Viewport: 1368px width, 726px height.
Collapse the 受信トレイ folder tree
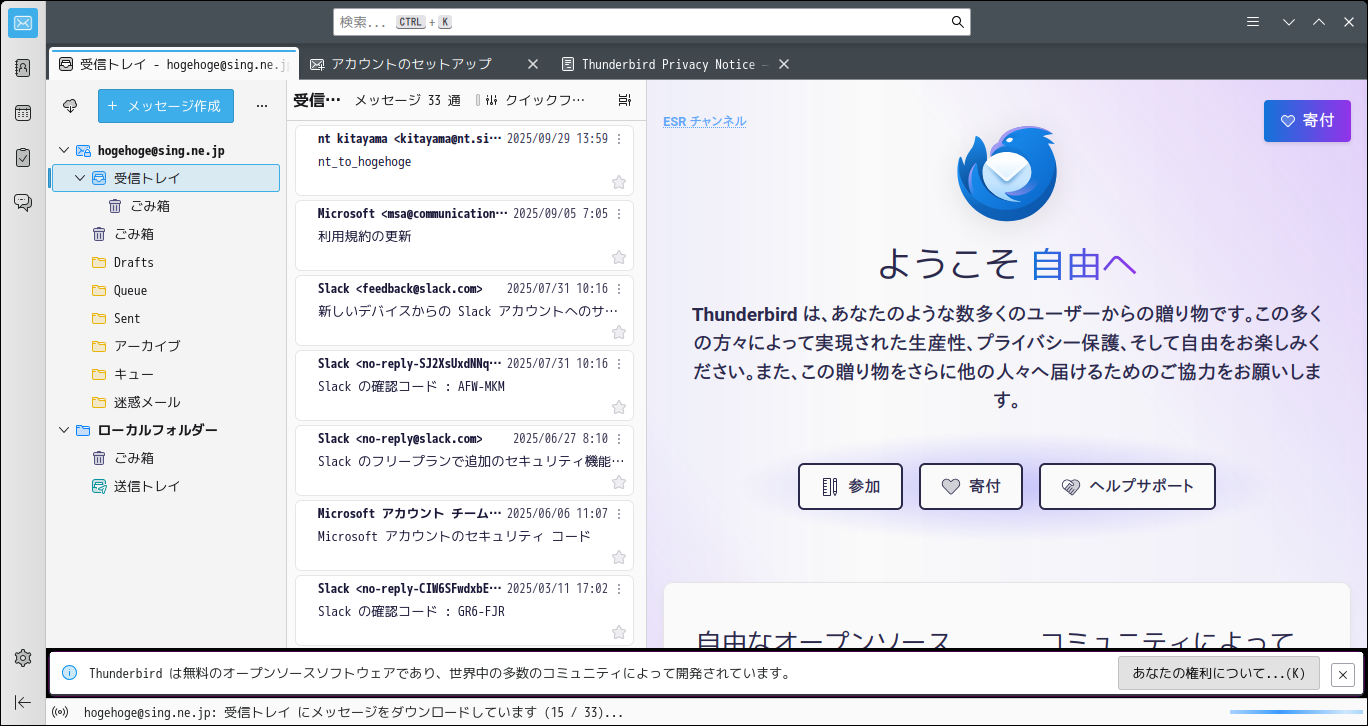80,178
